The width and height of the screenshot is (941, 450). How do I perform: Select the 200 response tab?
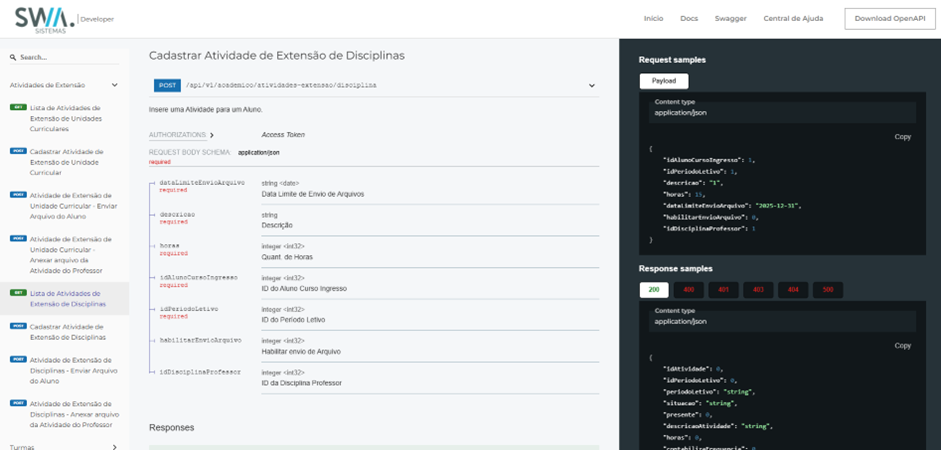pyautogui.click(x=654, y=290)
